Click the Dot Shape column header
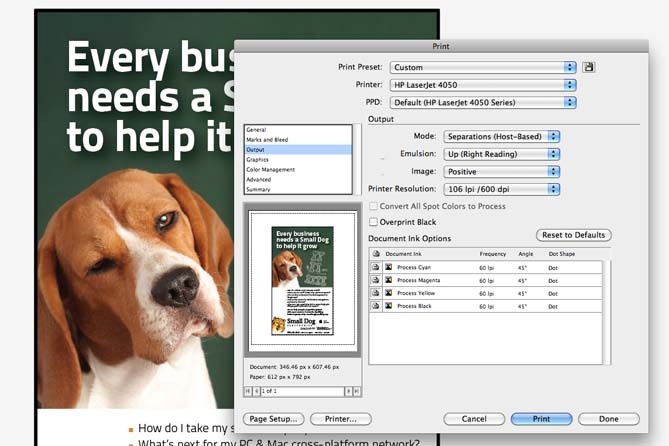This screenshot has height=446, width=669. pos(561,254)
